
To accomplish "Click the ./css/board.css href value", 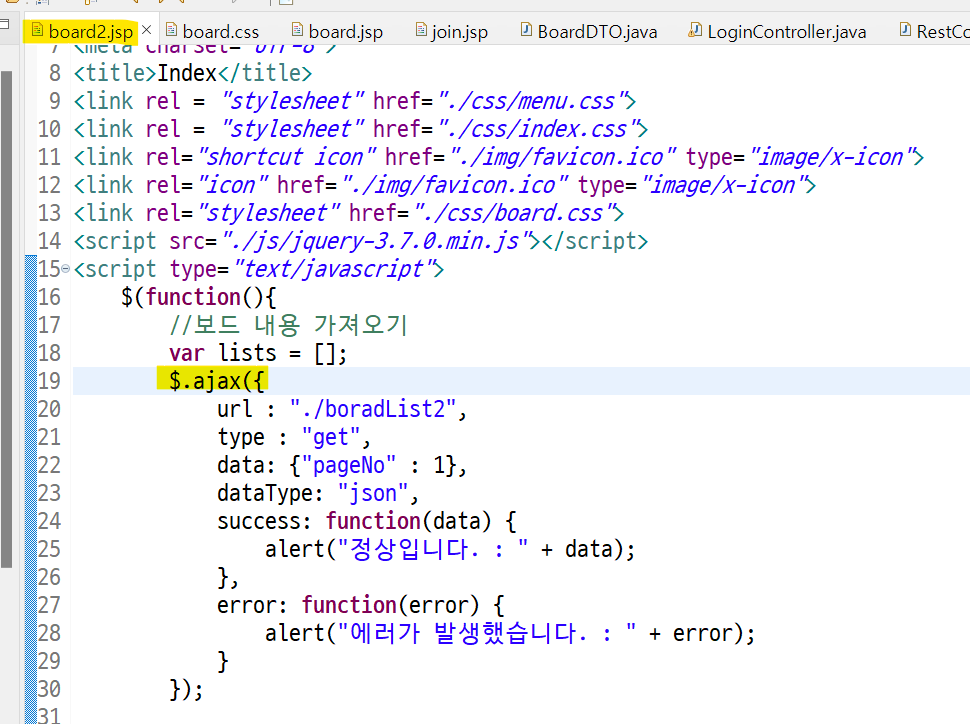I will tap(512, 213).
